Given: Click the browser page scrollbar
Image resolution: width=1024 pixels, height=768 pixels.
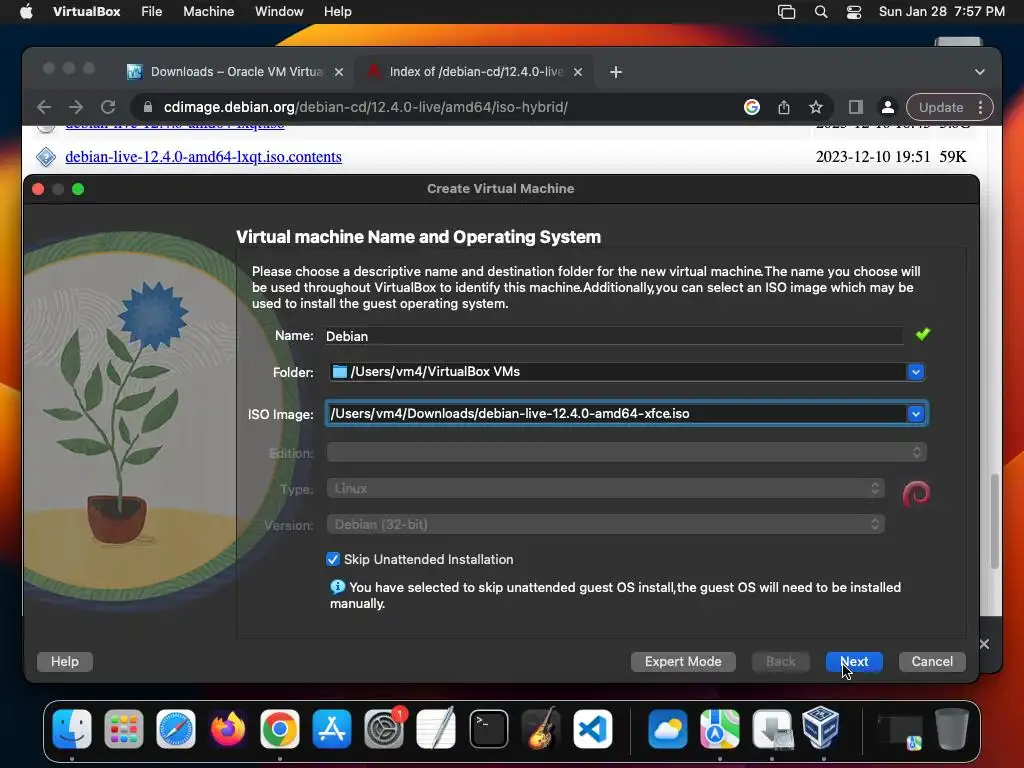Looking at the screenshot, I should tap(994, 521).
